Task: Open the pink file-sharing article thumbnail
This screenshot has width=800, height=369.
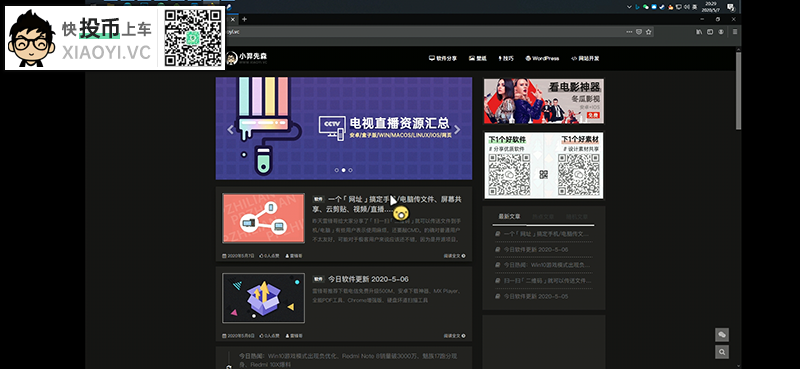Action: (x=263, y=218)
